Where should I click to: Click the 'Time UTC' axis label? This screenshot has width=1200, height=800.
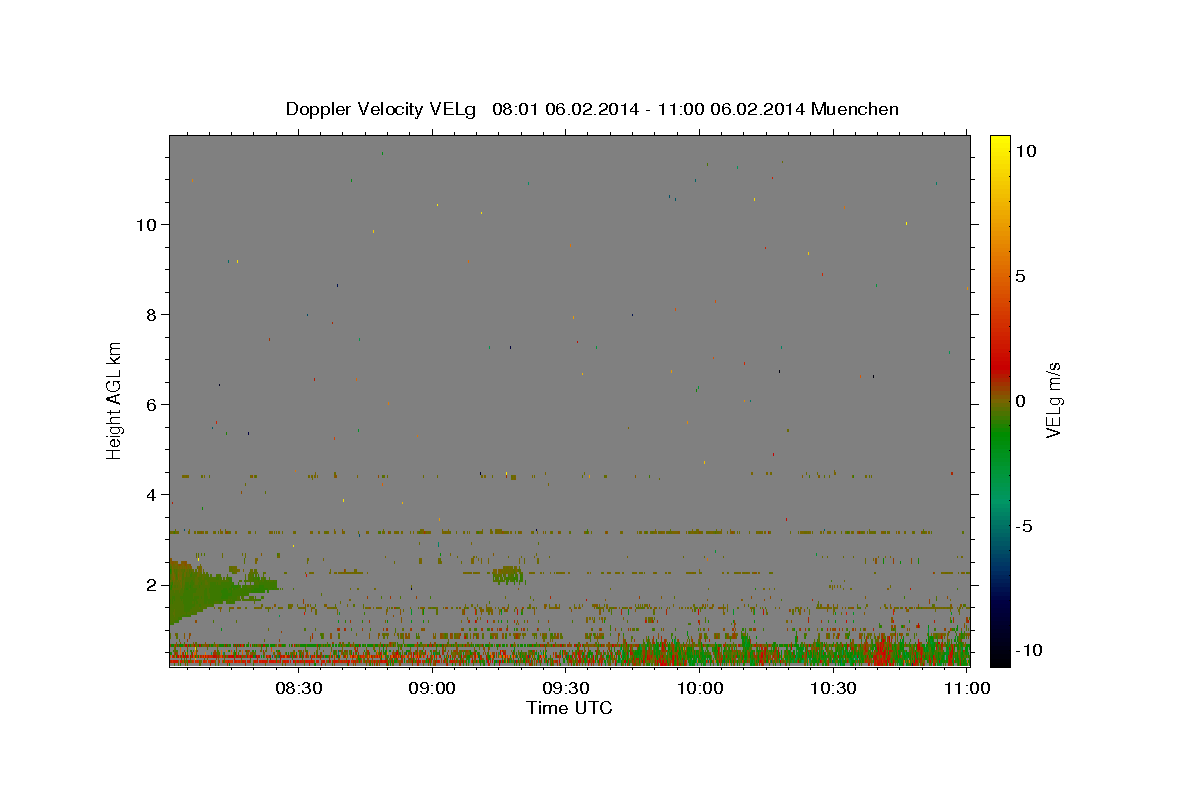(569, 709)
